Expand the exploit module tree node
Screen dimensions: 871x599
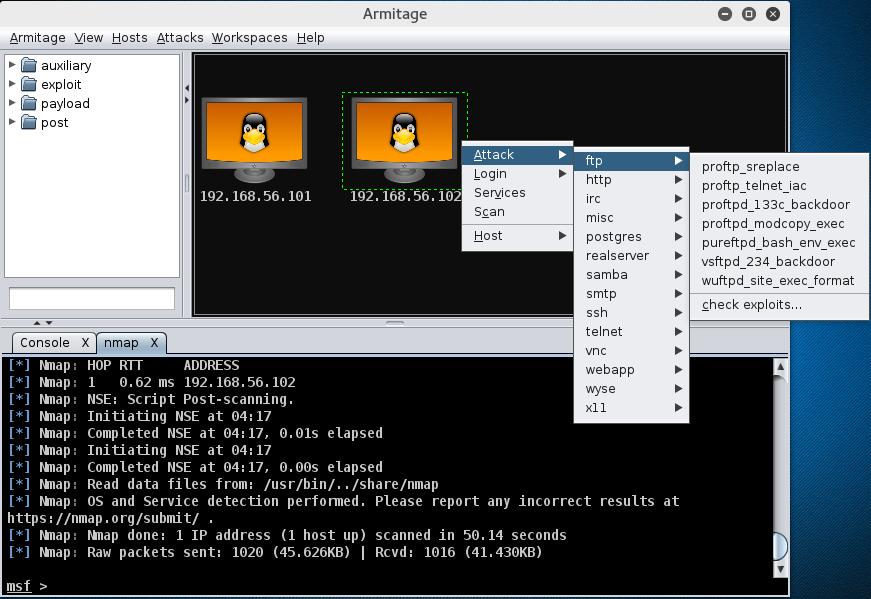(12, 84)
